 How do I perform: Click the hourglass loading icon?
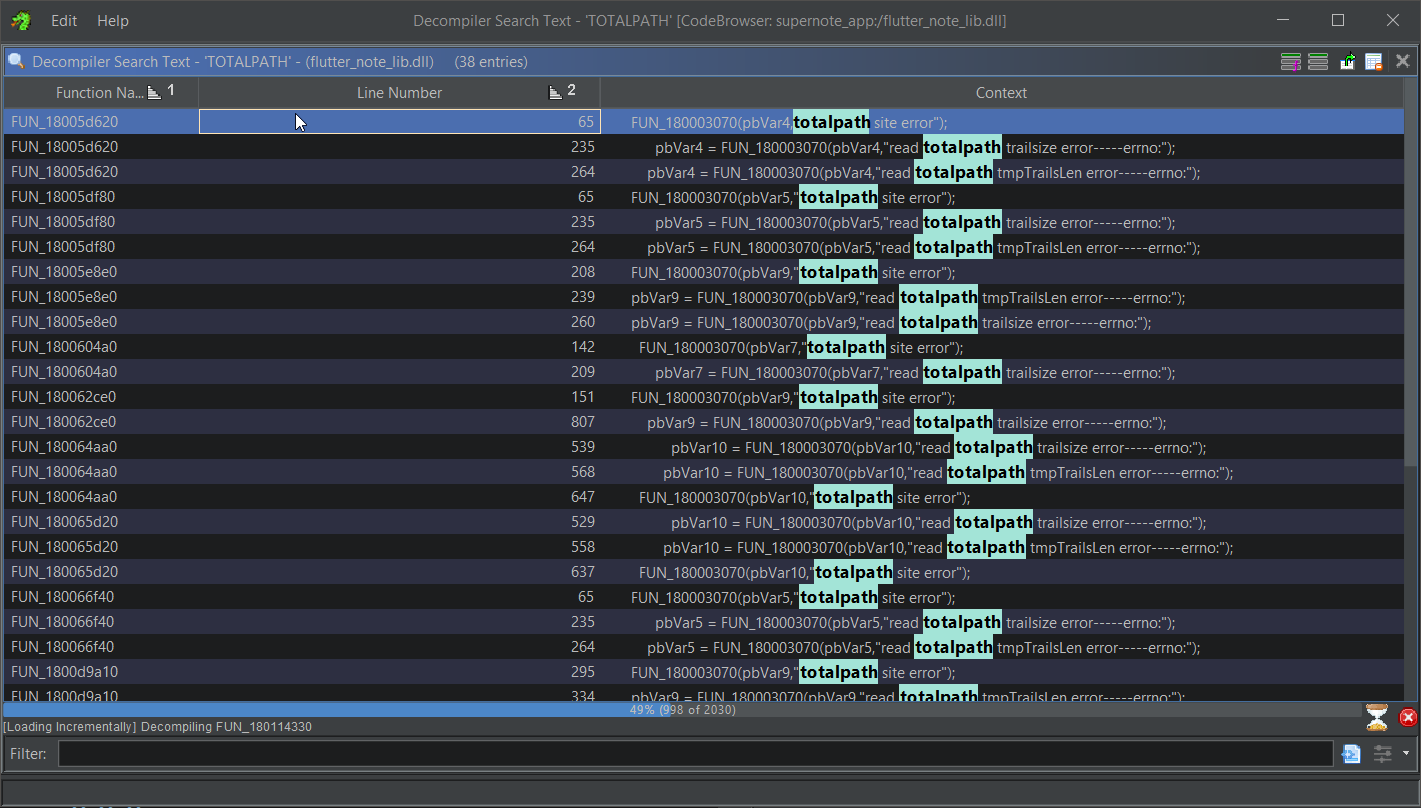pos(1377,717)
